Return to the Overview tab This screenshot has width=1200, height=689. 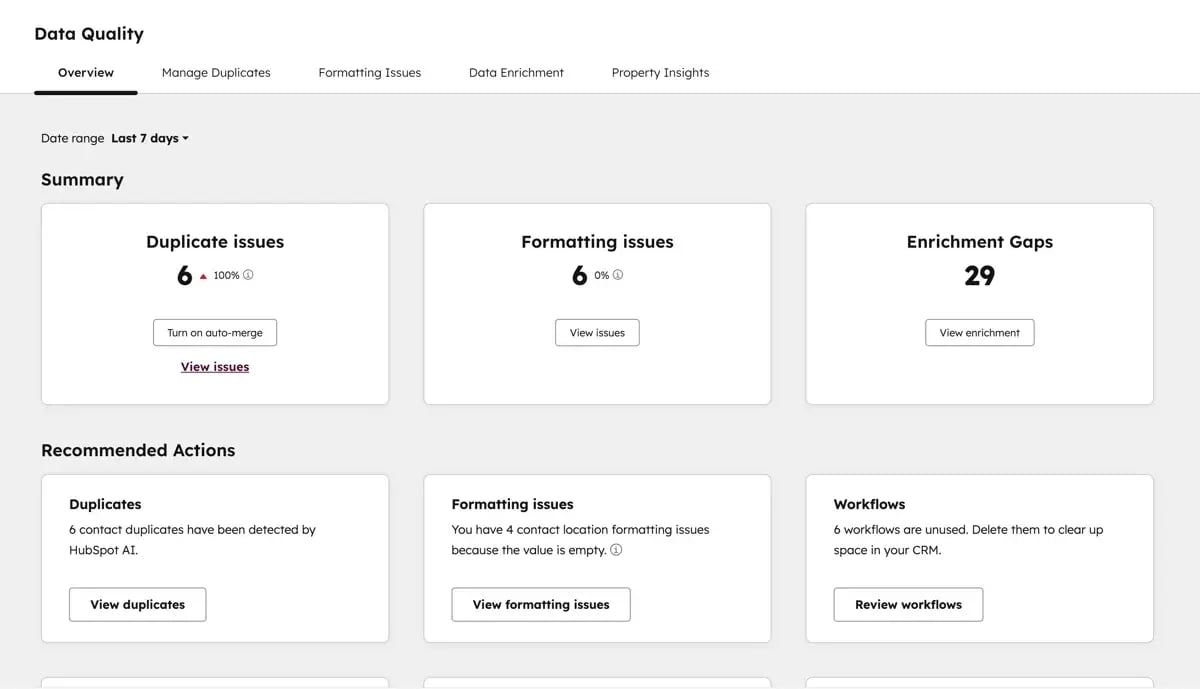pyautogui.click(x=85, y=72)
